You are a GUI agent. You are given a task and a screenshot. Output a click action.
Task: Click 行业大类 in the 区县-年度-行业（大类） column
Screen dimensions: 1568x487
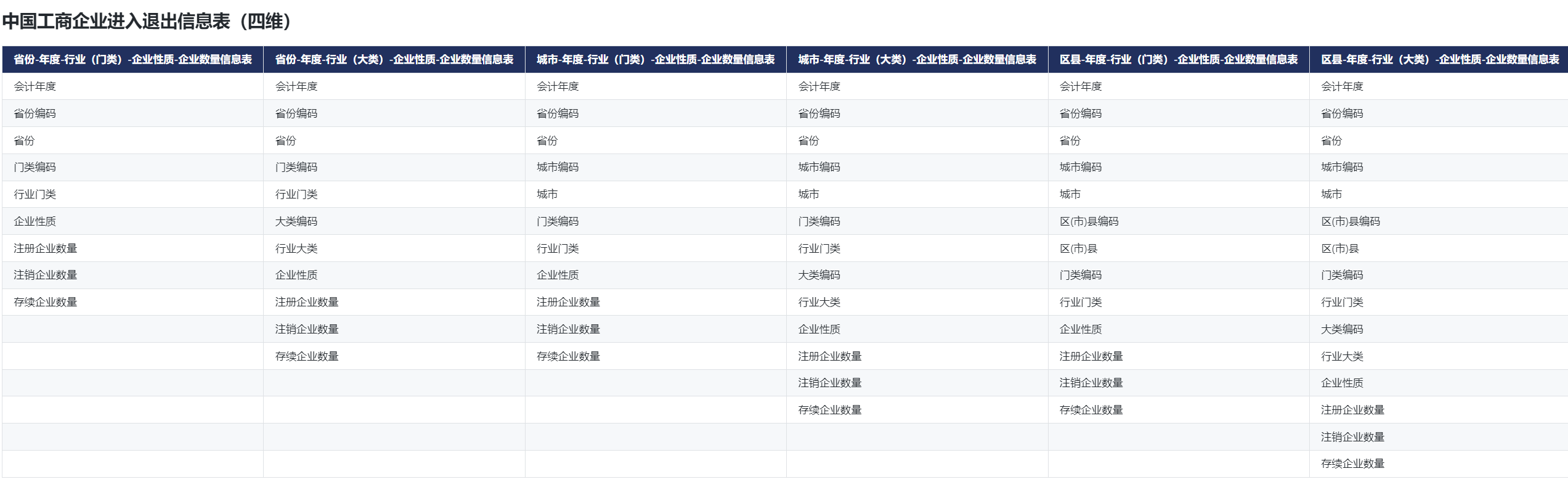point(1343,356)
